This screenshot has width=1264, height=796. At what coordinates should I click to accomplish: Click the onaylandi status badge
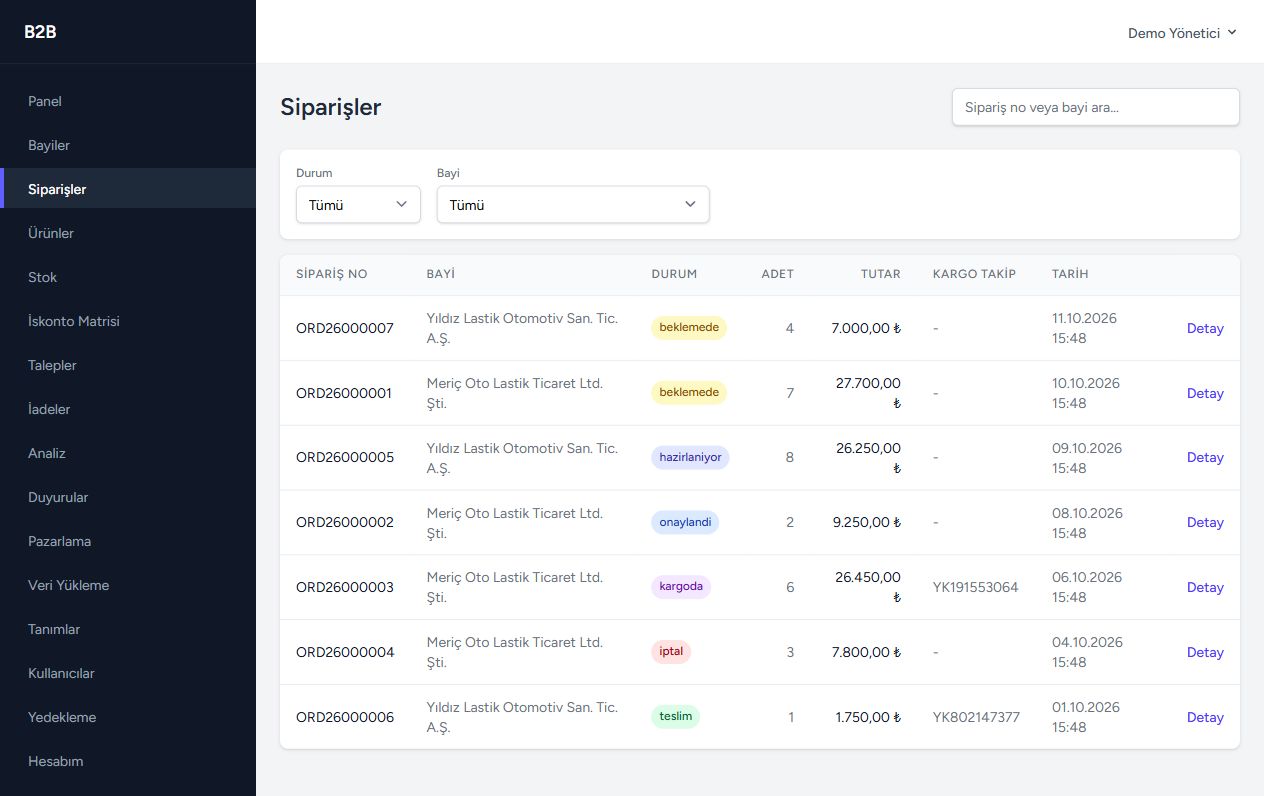point(685,522)
